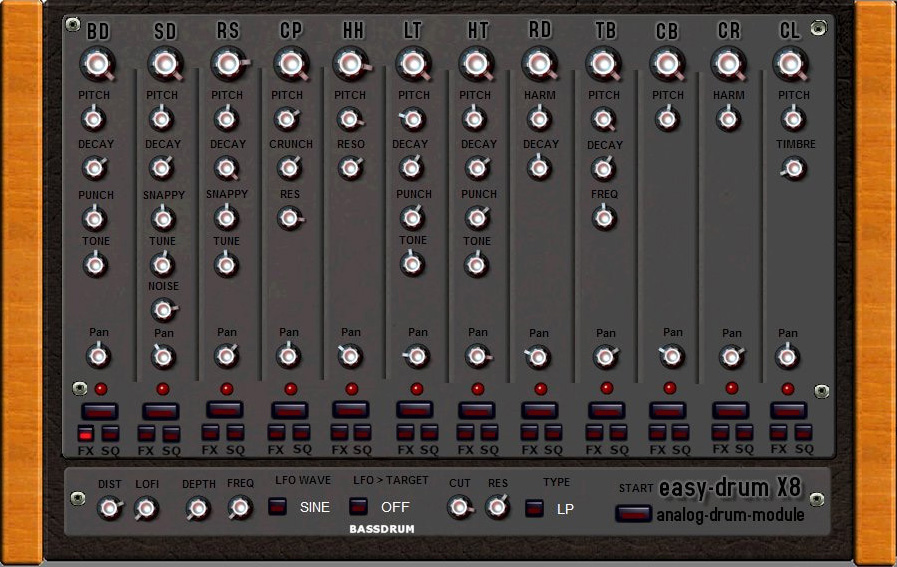897x567 pixels.
Task: Toggle the LT SQ button
Action: [x=429, y=433]
